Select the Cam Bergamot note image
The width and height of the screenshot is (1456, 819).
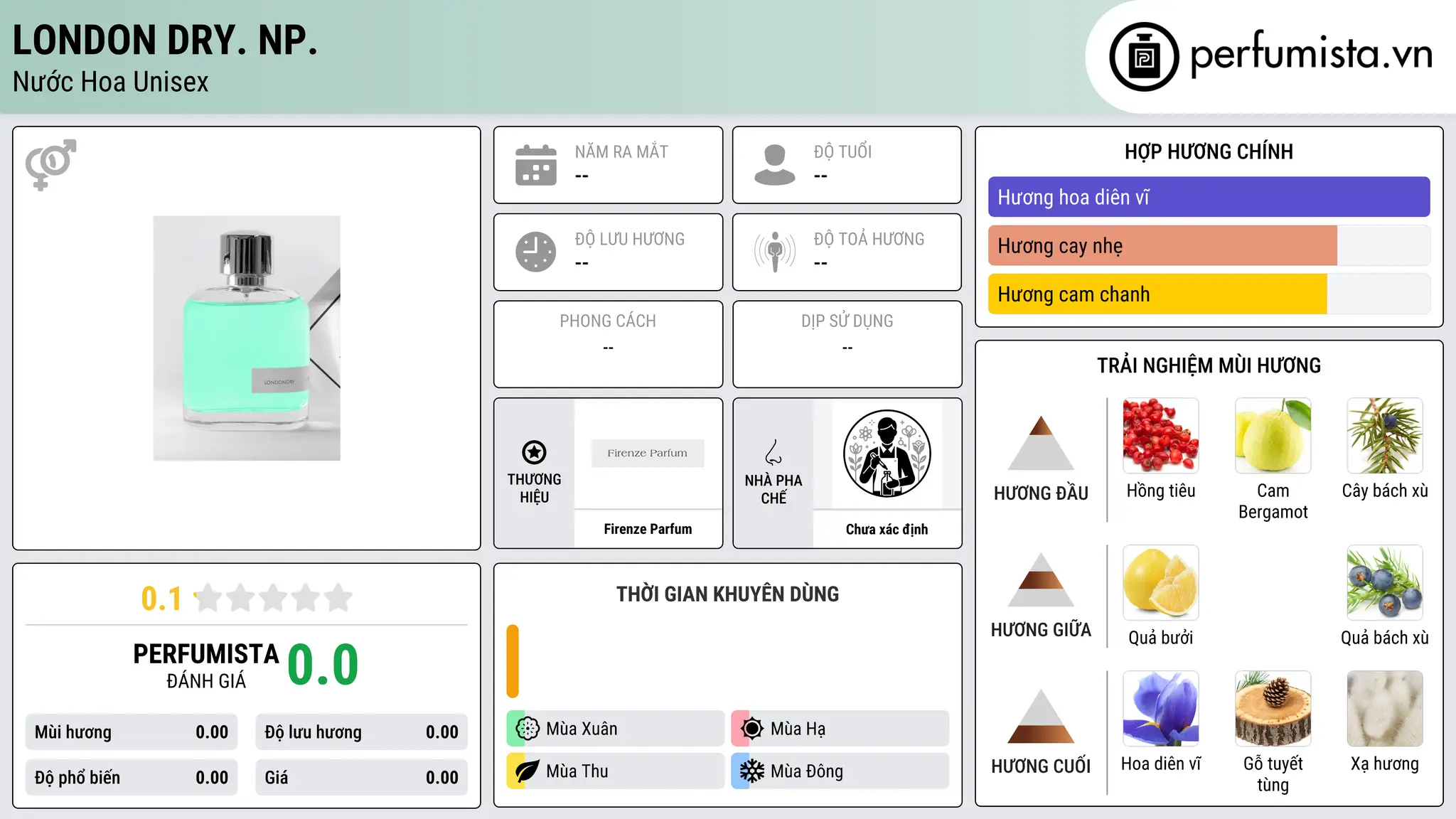(x=1273, y=436)
